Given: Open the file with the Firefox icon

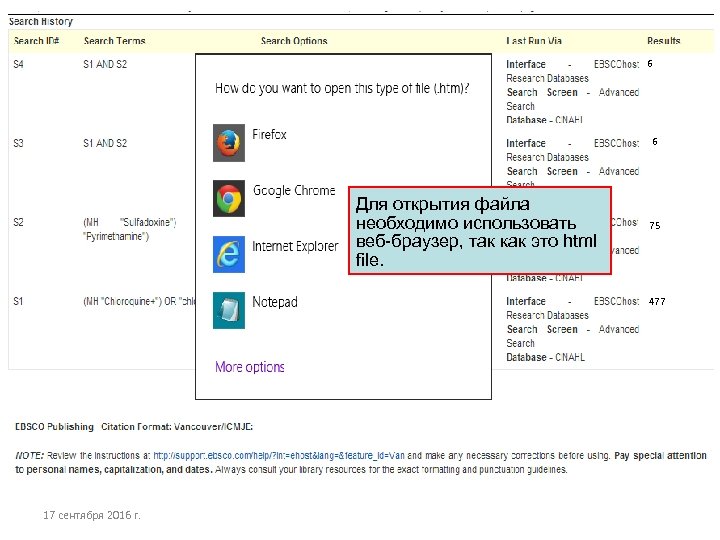Looking at the screenshot, I should (x=229, y=143).
